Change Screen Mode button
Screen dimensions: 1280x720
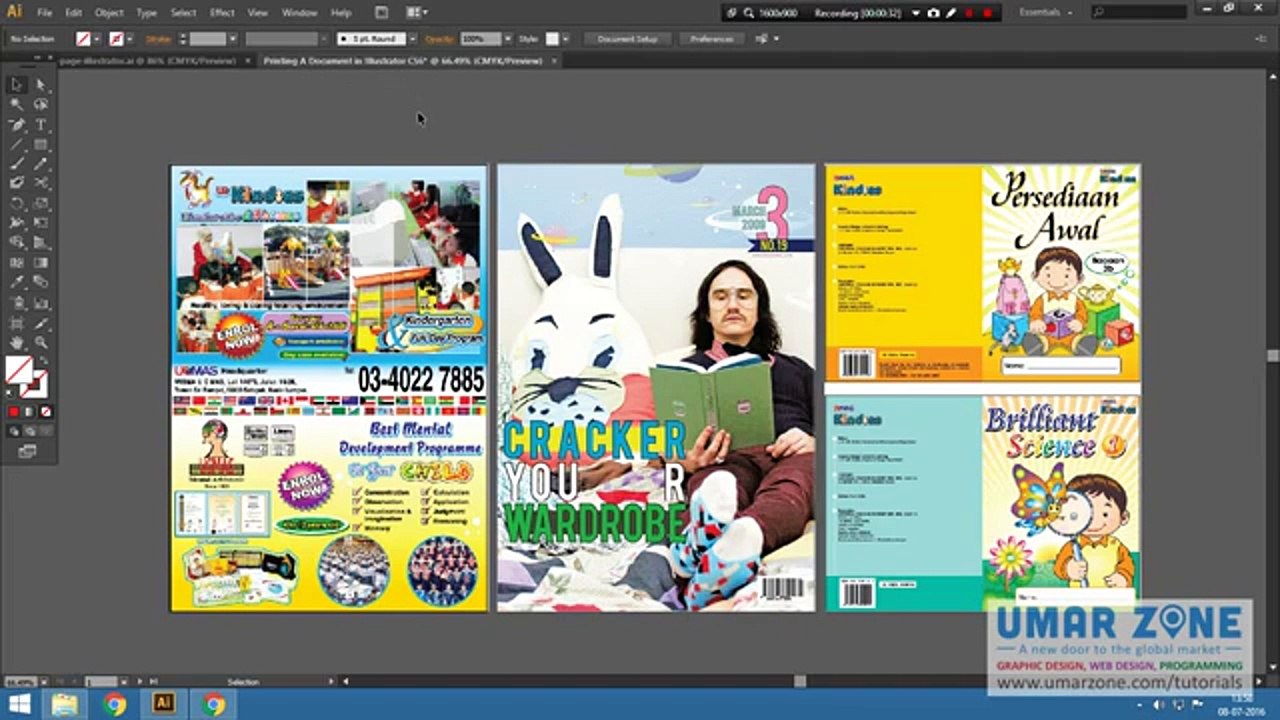pyautogui.click(x=28, y=452)
